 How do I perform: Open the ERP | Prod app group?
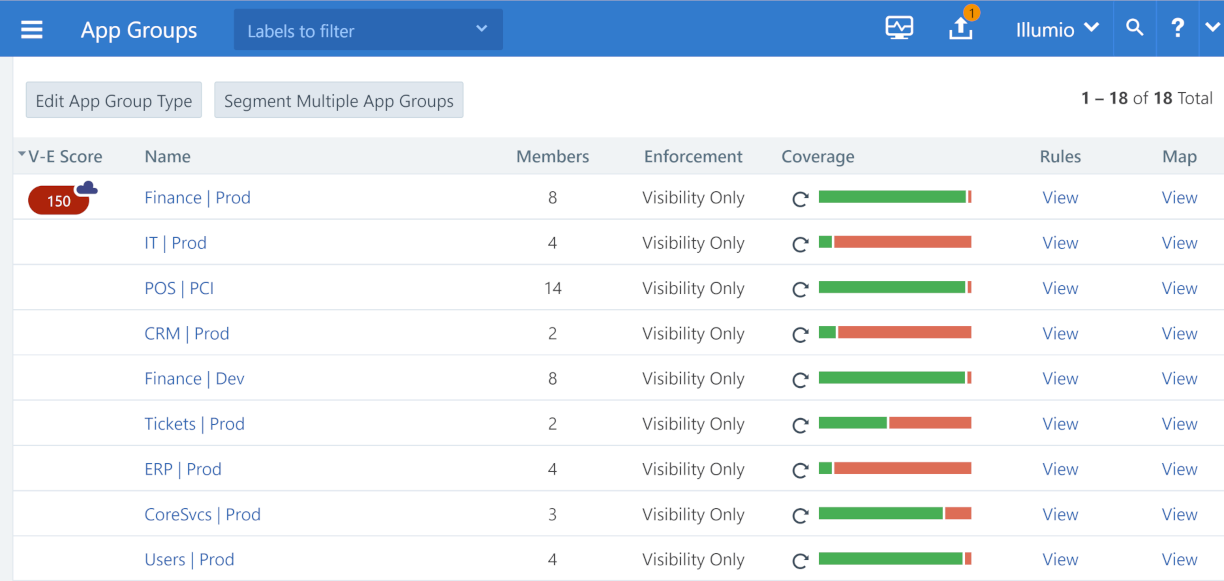coord(183,469)
